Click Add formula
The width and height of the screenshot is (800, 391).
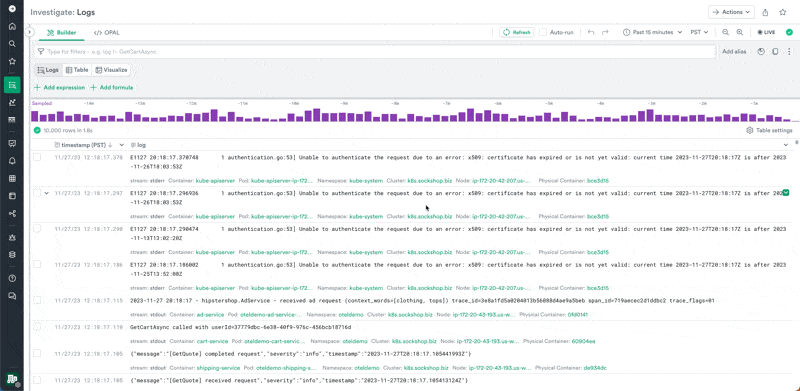pos(112,88)
